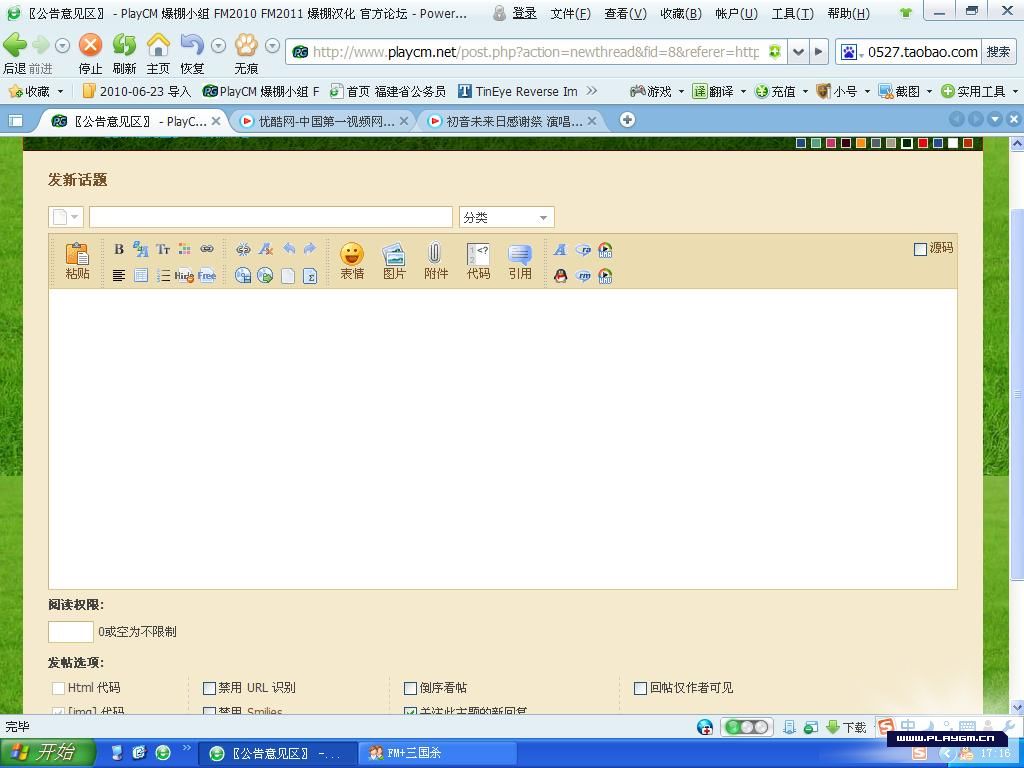
Task: Open the address bar history dropdown
Action: (x=798, y=52)
